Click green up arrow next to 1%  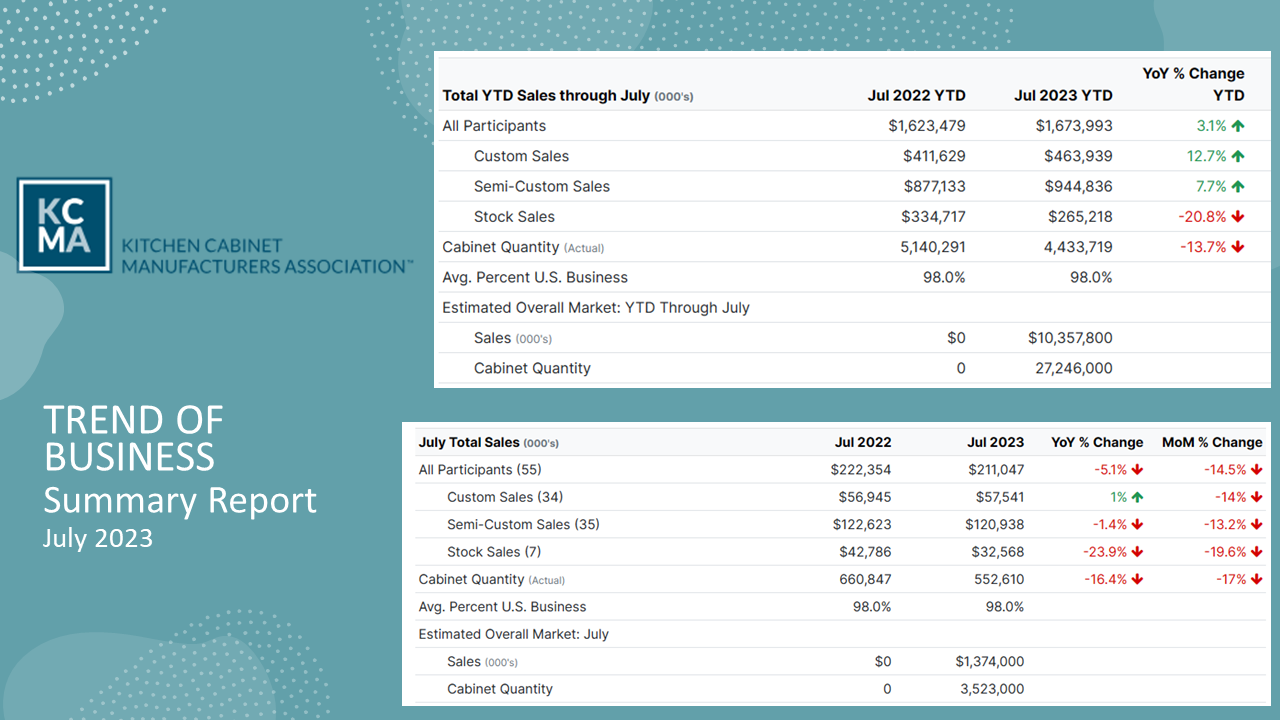click(x=1137, y=497)
